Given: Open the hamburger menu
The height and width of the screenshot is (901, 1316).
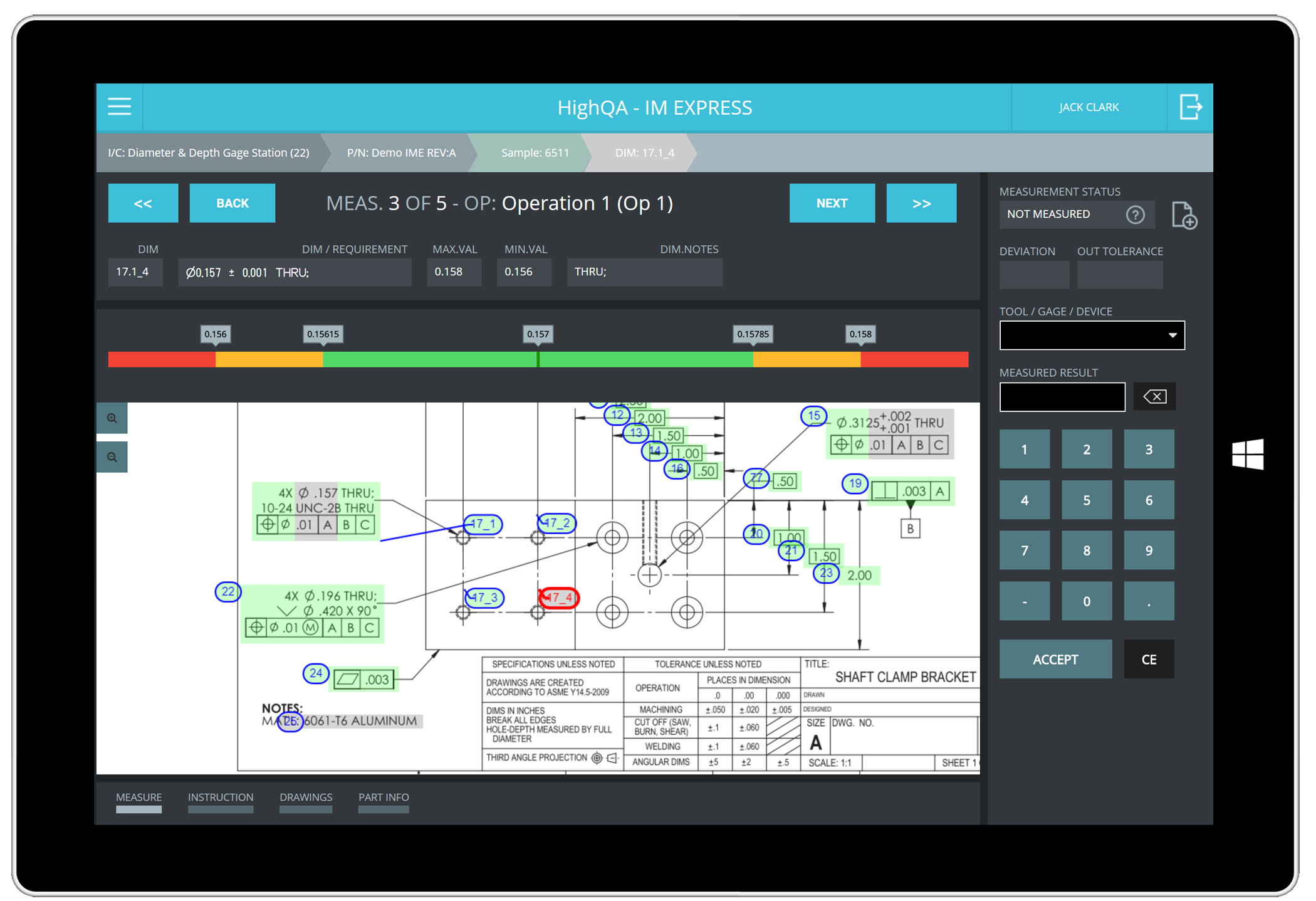Looking at the screenshot, I should click(119, 107).
